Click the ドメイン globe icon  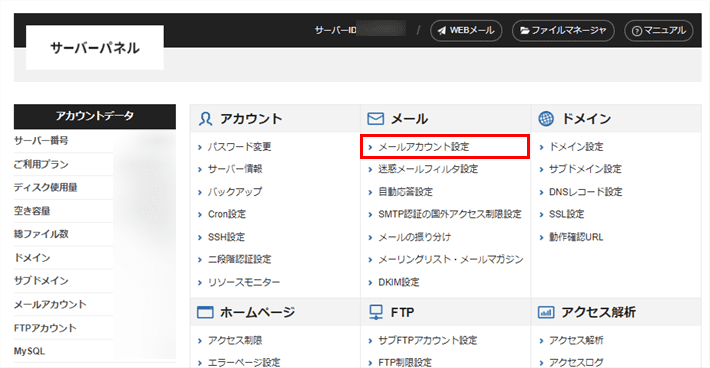pos(546,119)
